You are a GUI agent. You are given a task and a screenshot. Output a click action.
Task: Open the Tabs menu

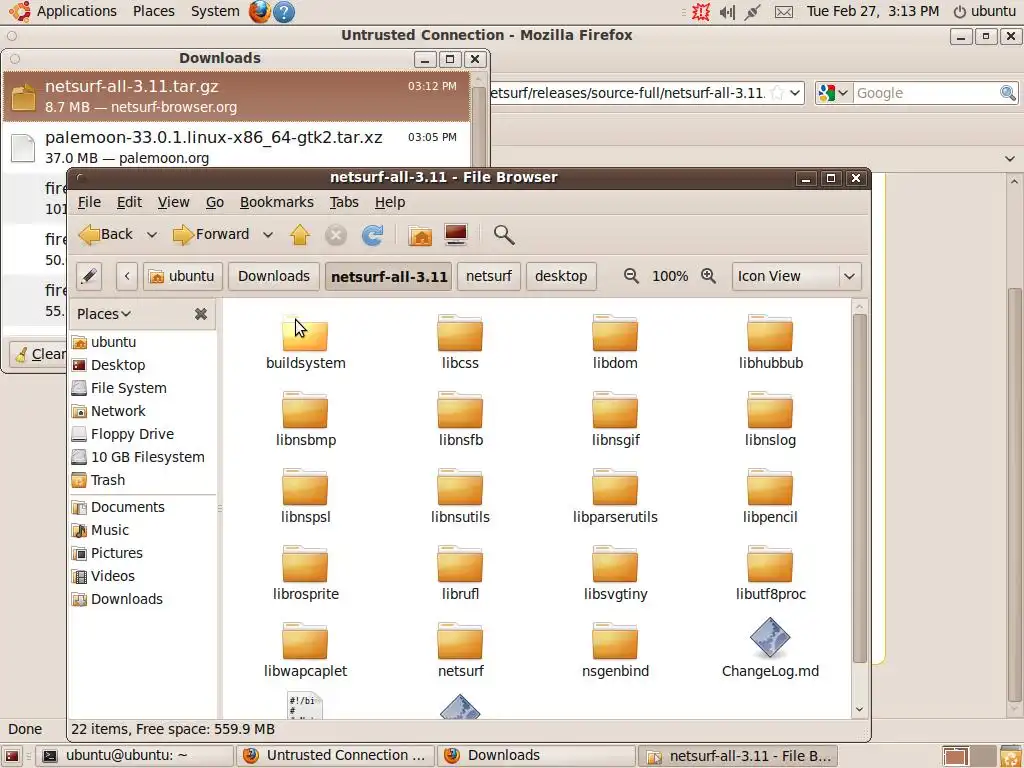344,202
